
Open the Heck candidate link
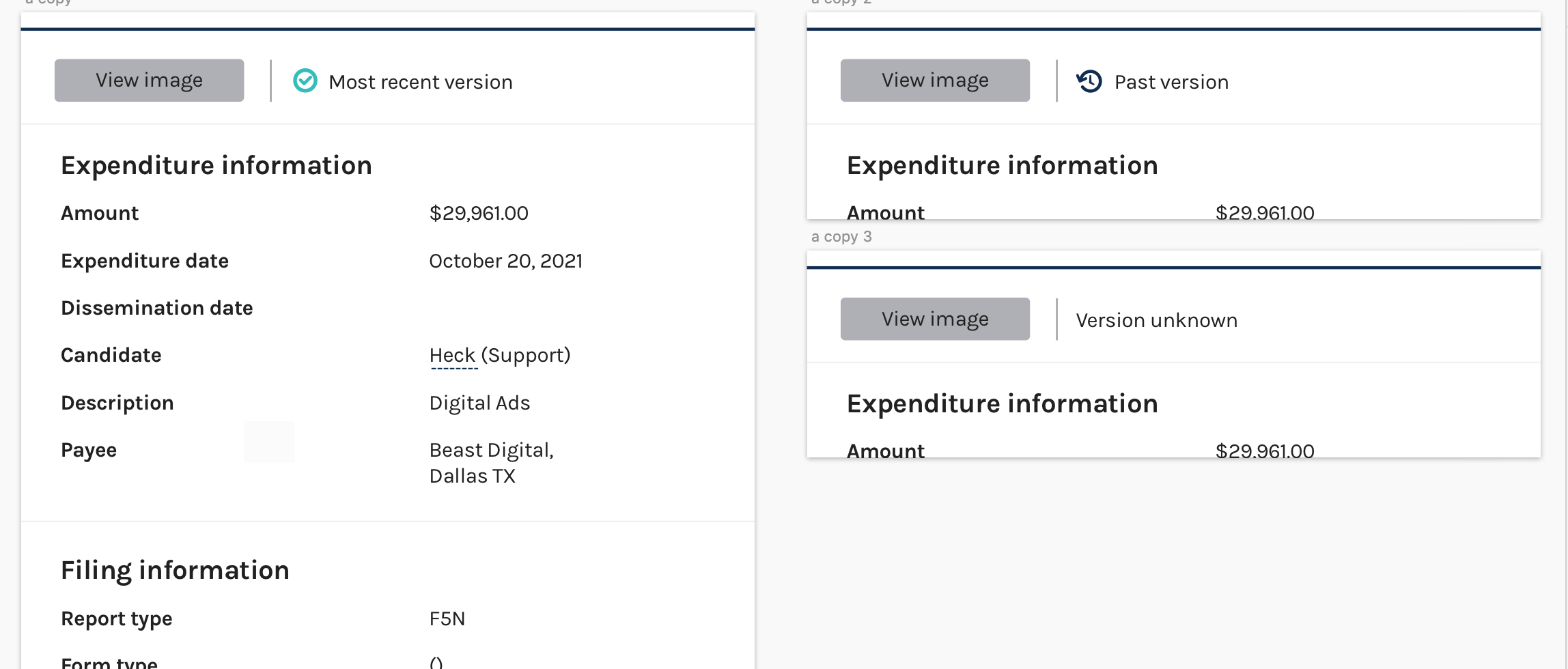(452, 355)
